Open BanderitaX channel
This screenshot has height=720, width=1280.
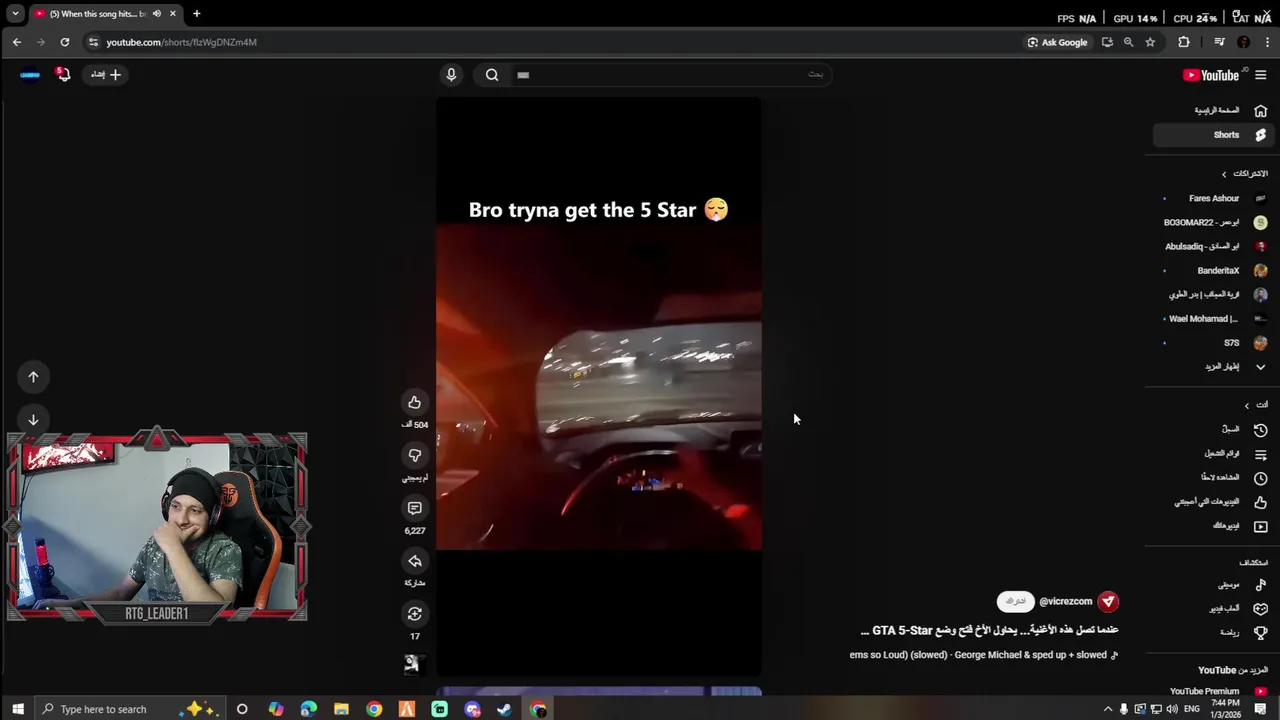coord(1211,271)
